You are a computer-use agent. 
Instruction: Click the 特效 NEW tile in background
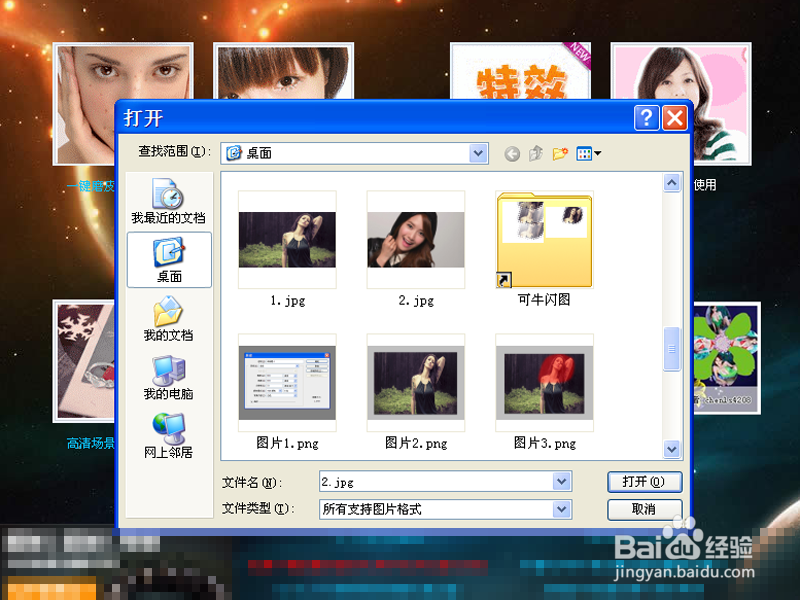click(520, 71)
